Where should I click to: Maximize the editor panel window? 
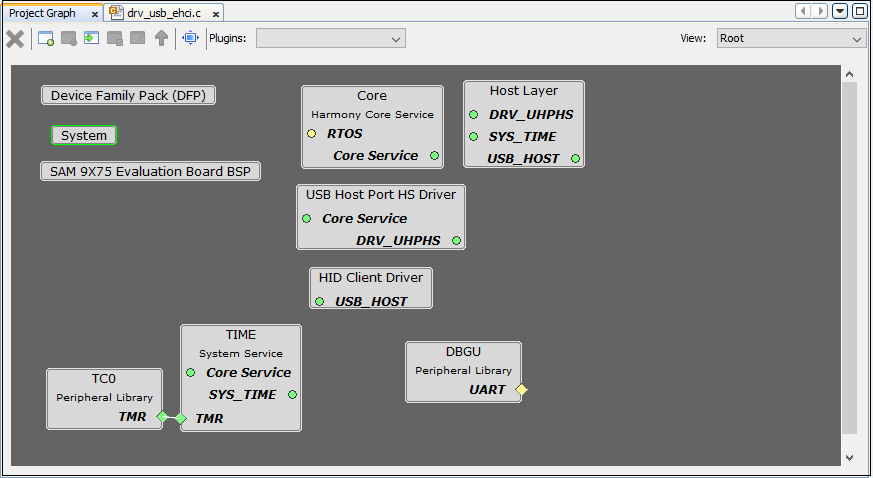tap(859, 11)
